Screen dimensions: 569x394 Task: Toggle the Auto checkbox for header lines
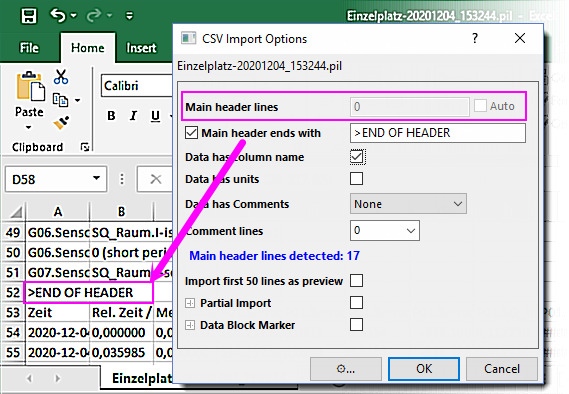tap(480, 106)
